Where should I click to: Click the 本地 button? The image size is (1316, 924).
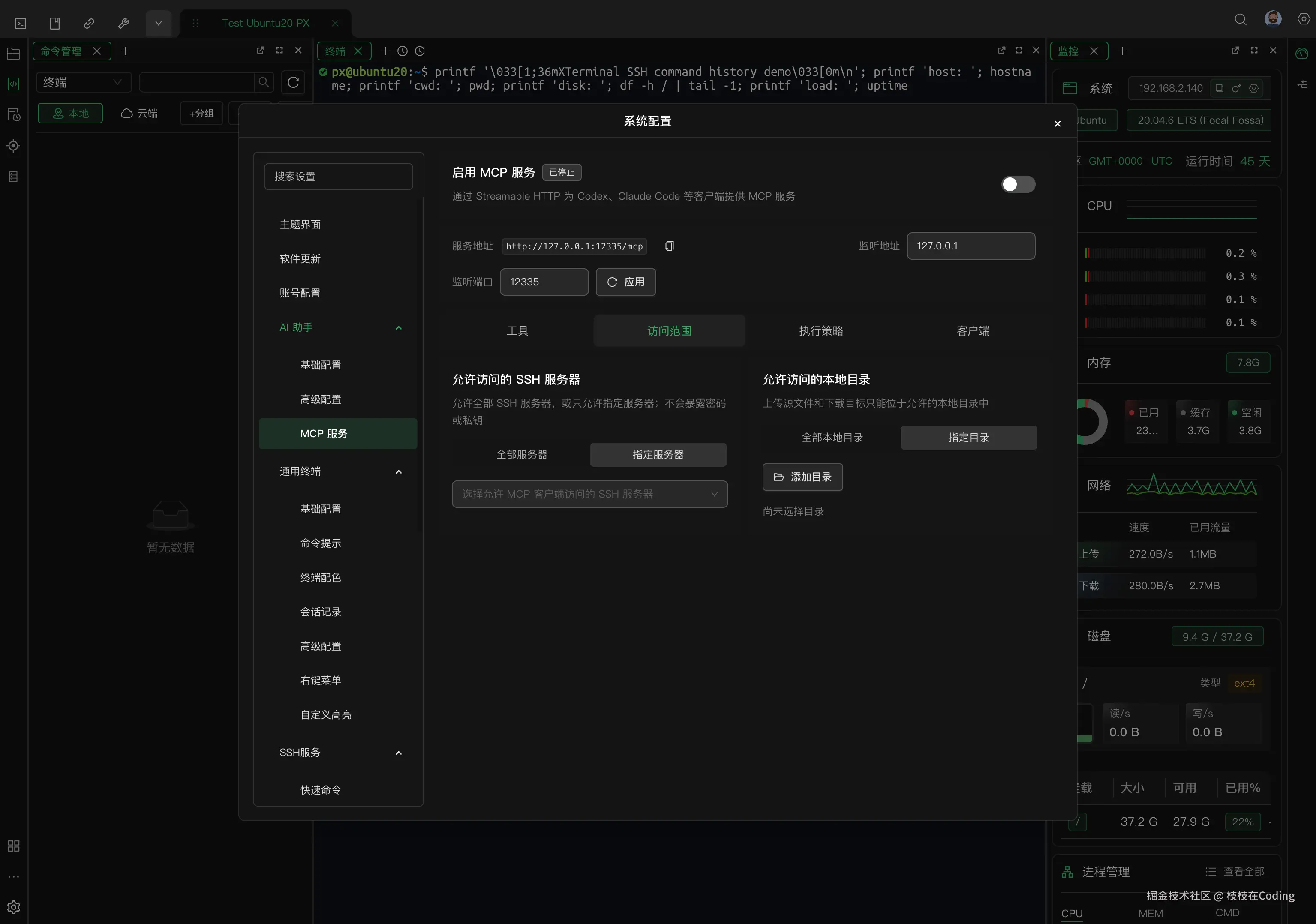point(70,114)
